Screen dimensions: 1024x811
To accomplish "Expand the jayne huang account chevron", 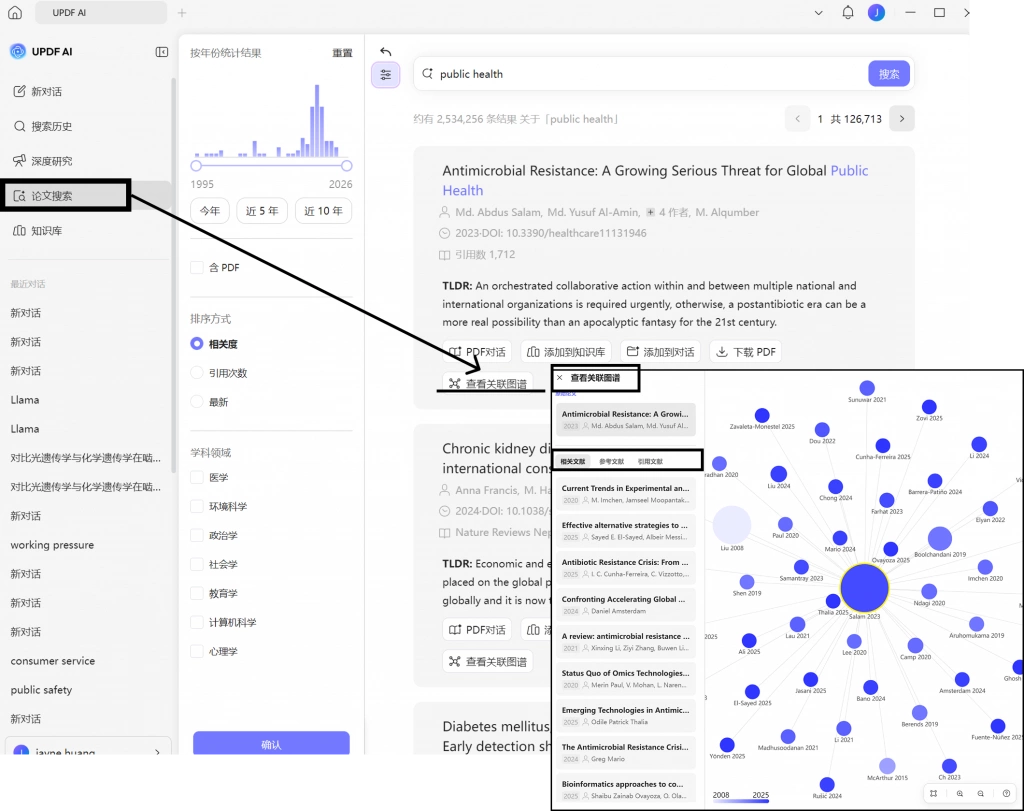I will click(157, 752).
